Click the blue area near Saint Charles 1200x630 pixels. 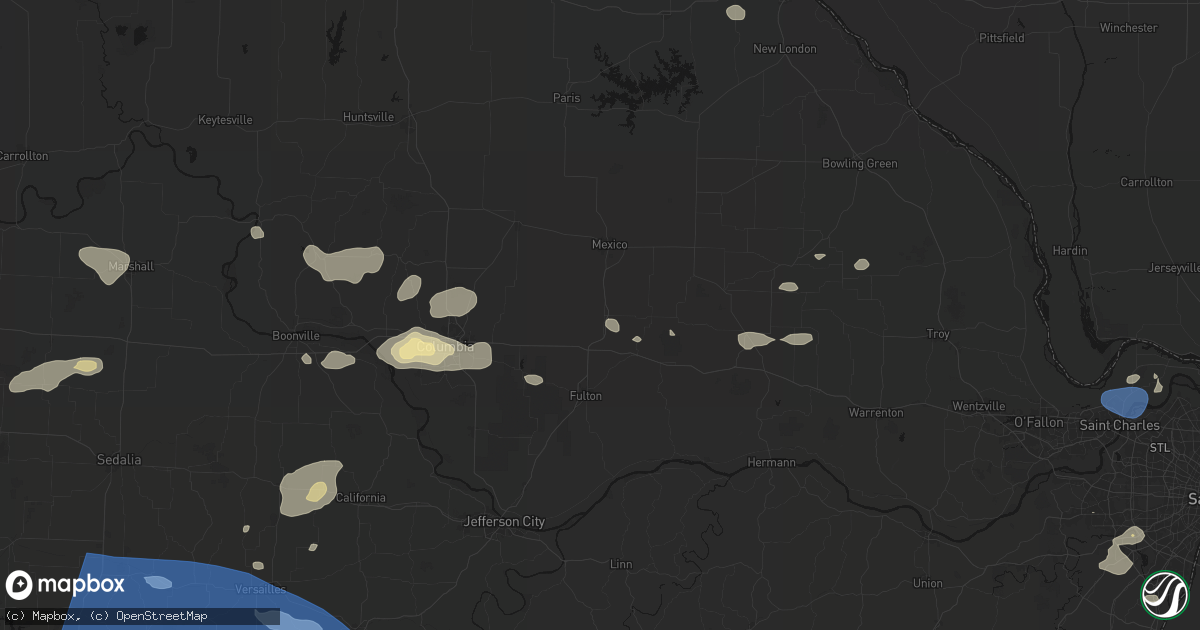1124,403
